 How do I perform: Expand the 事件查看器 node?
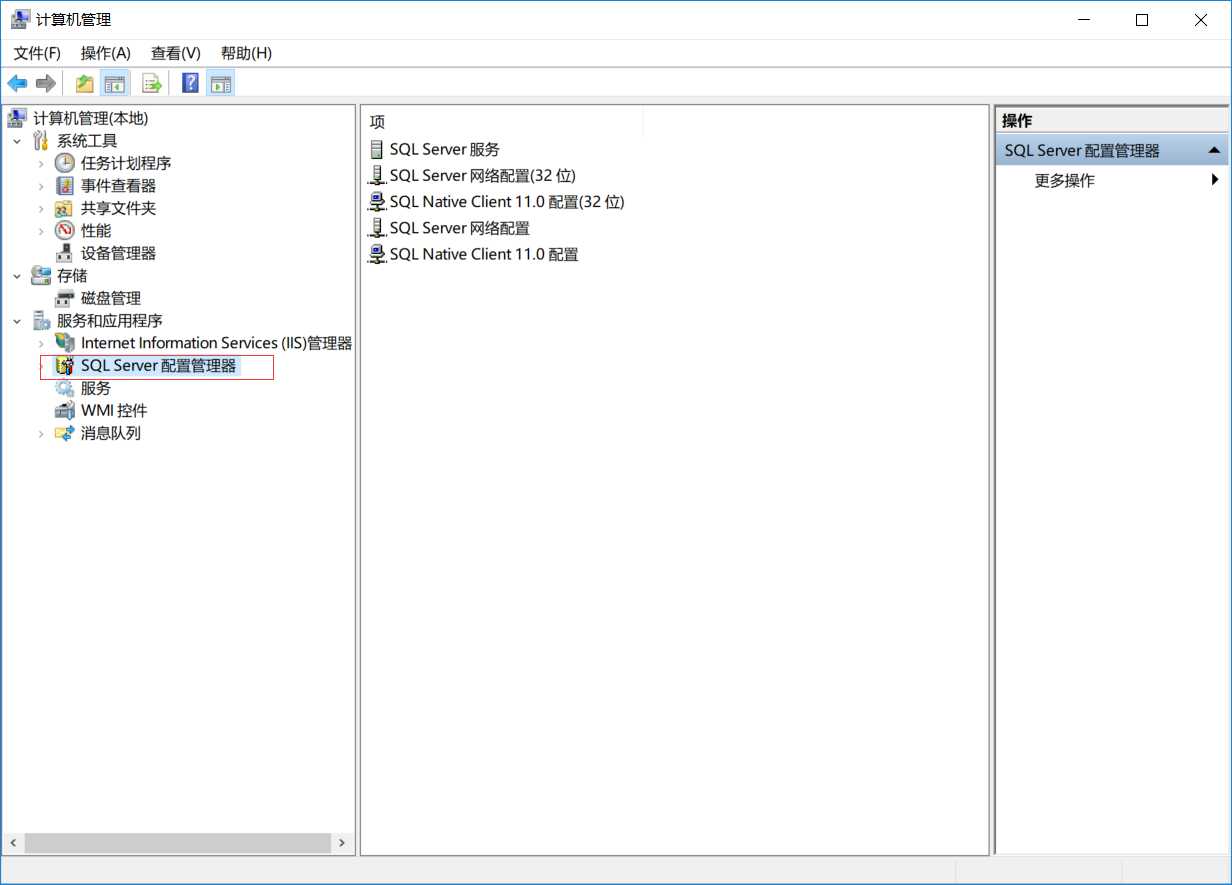41,186
